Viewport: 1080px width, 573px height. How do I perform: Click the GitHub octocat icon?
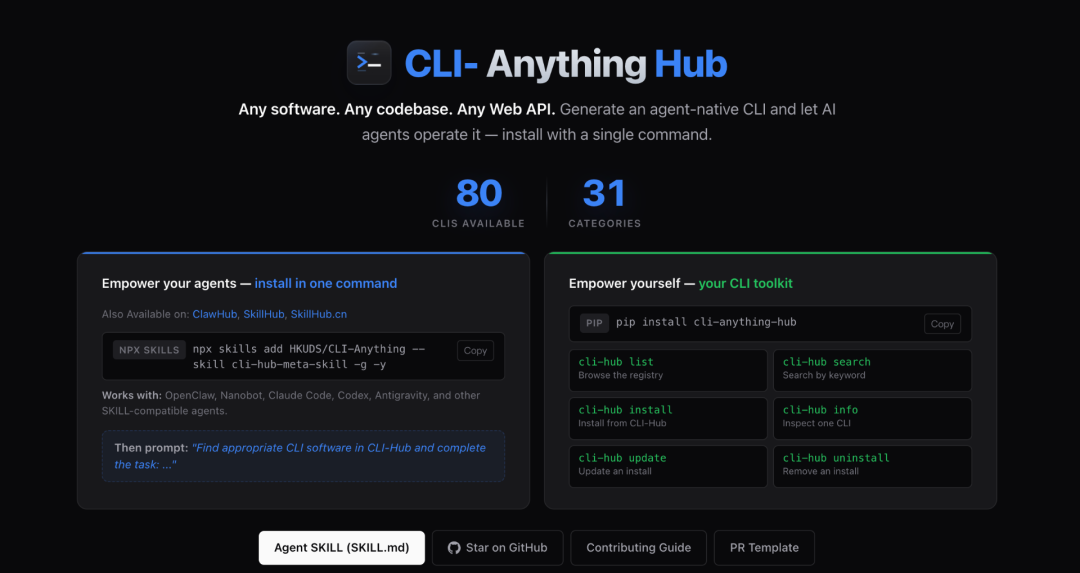pos(454,548)
